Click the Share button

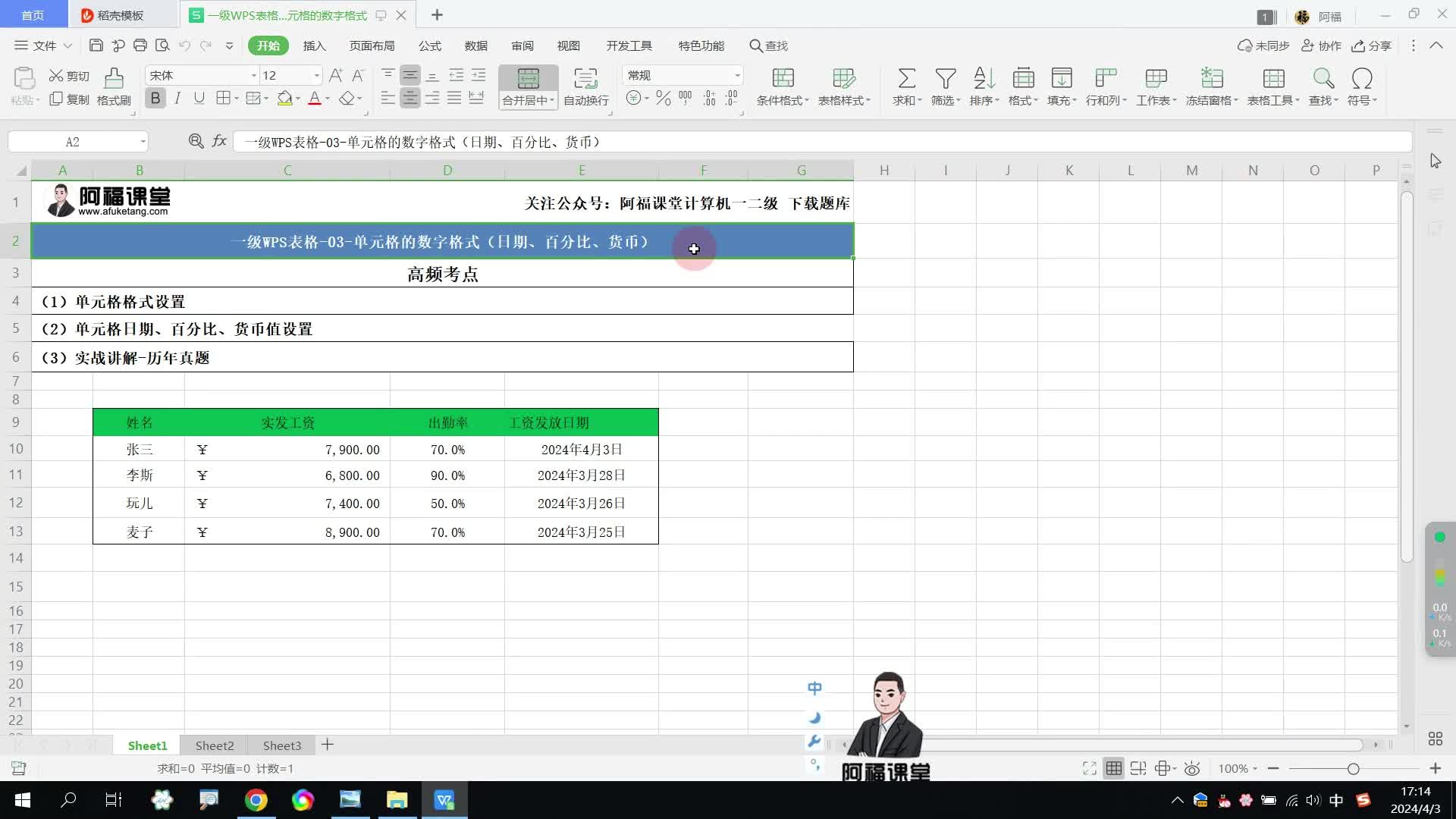click(x=1372, y=45)
